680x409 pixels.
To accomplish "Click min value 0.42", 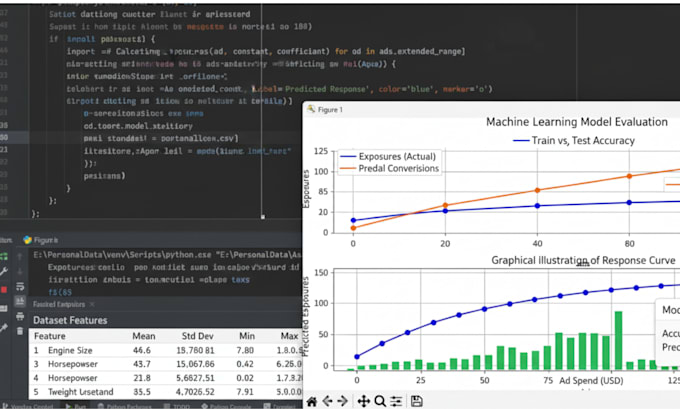I will pos(245,364).
